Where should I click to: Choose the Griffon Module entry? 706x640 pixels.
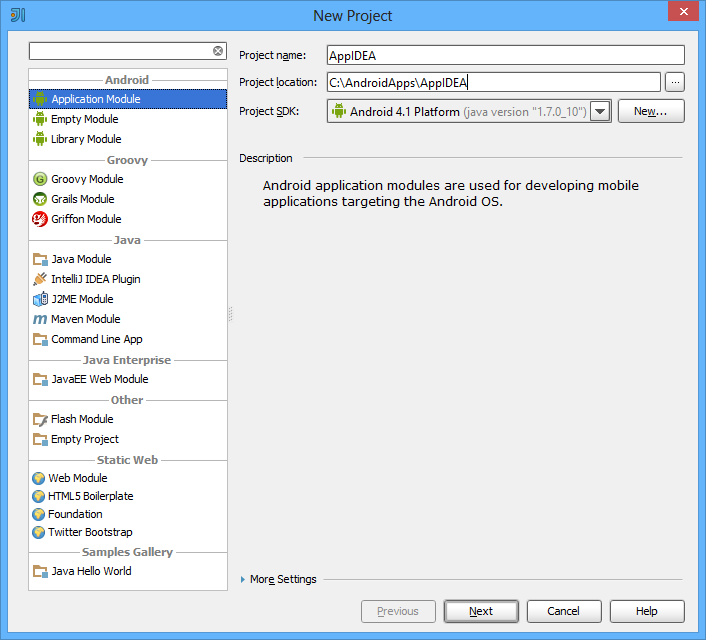pyautogui.click(x=128, y=219)
